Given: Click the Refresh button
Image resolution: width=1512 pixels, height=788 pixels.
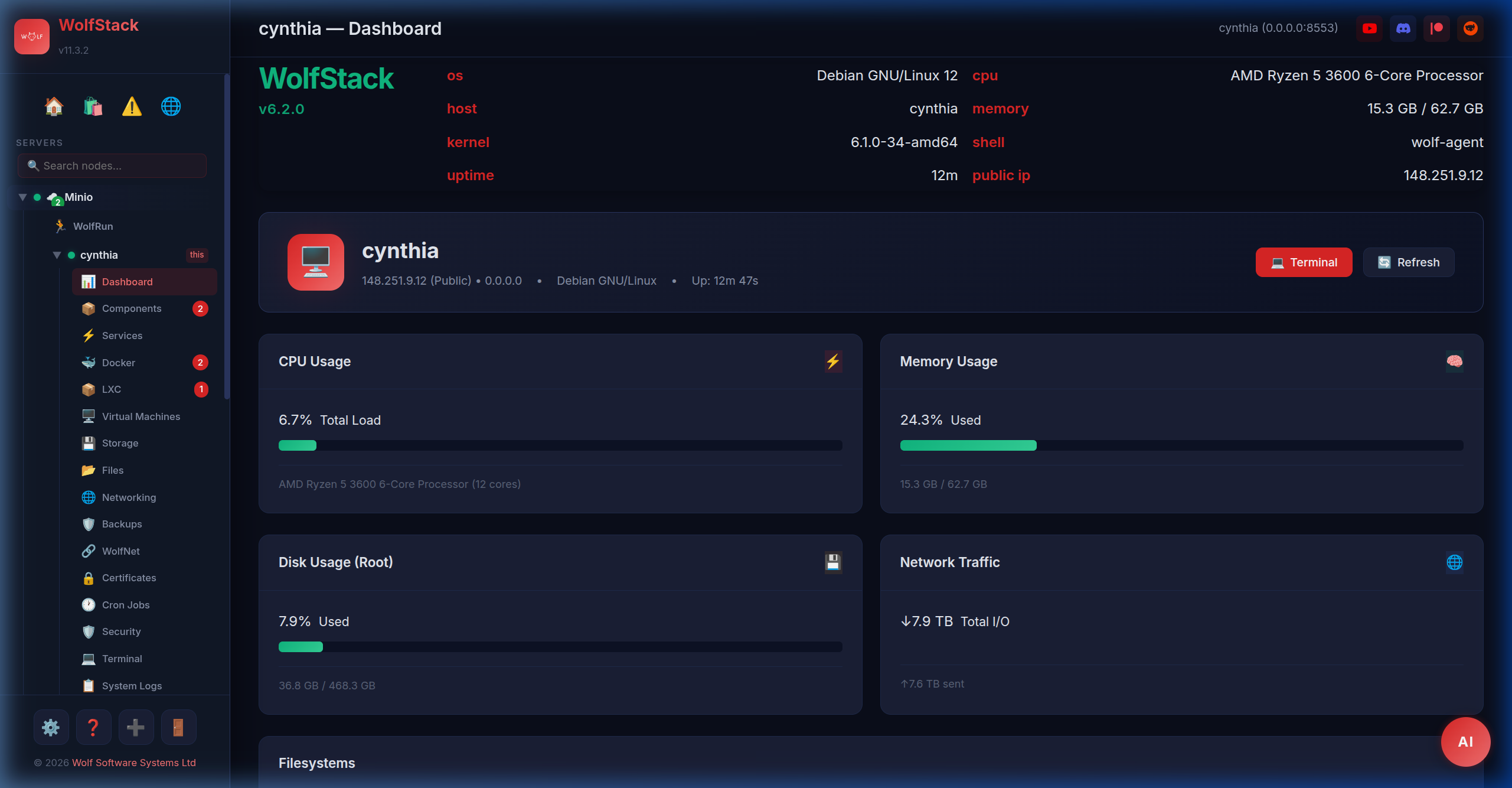Looking at the screenshot, I should pos(1409,262).
